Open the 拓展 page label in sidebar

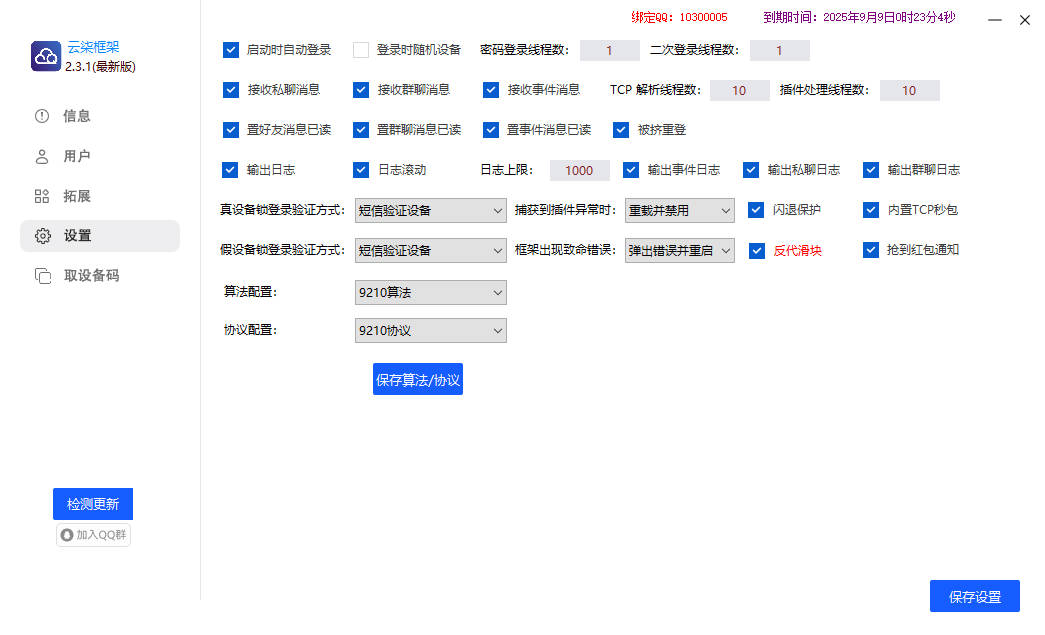pyautogui.click(x=77, y=196)
